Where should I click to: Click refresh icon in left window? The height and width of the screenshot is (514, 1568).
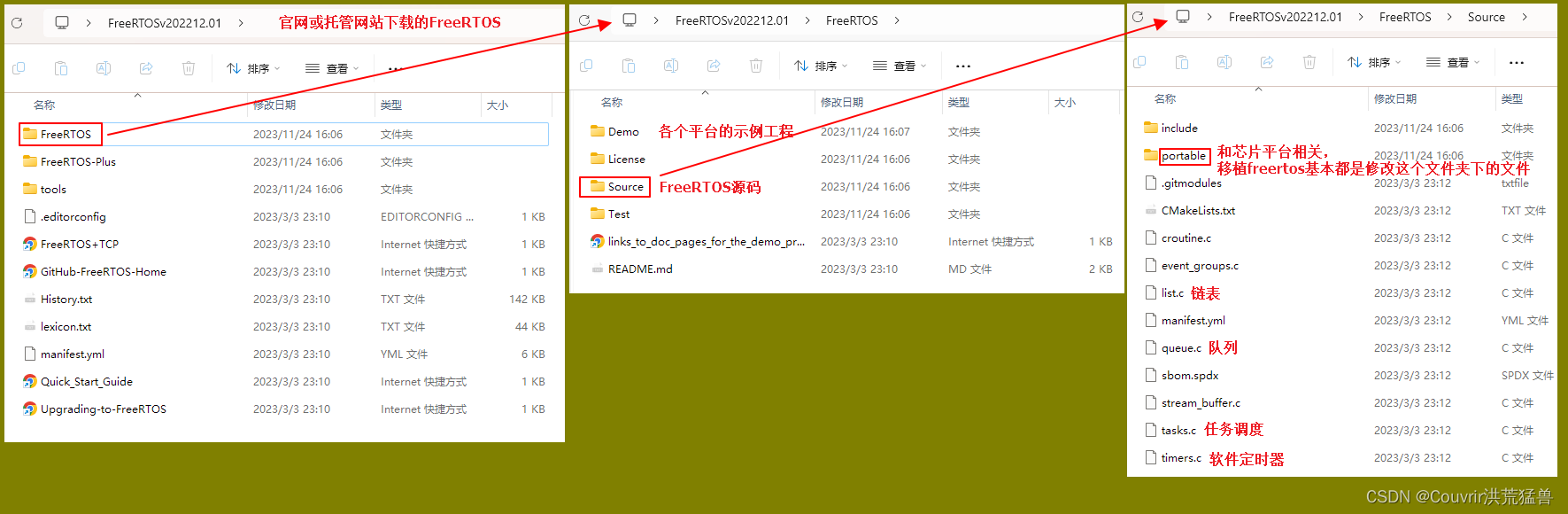[x=17, y=23]
